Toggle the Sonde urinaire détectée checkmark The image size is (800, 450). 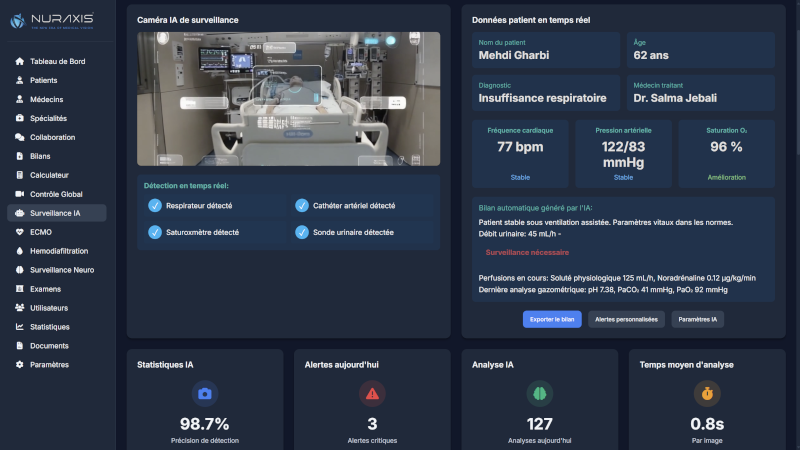tap(302, 232)
